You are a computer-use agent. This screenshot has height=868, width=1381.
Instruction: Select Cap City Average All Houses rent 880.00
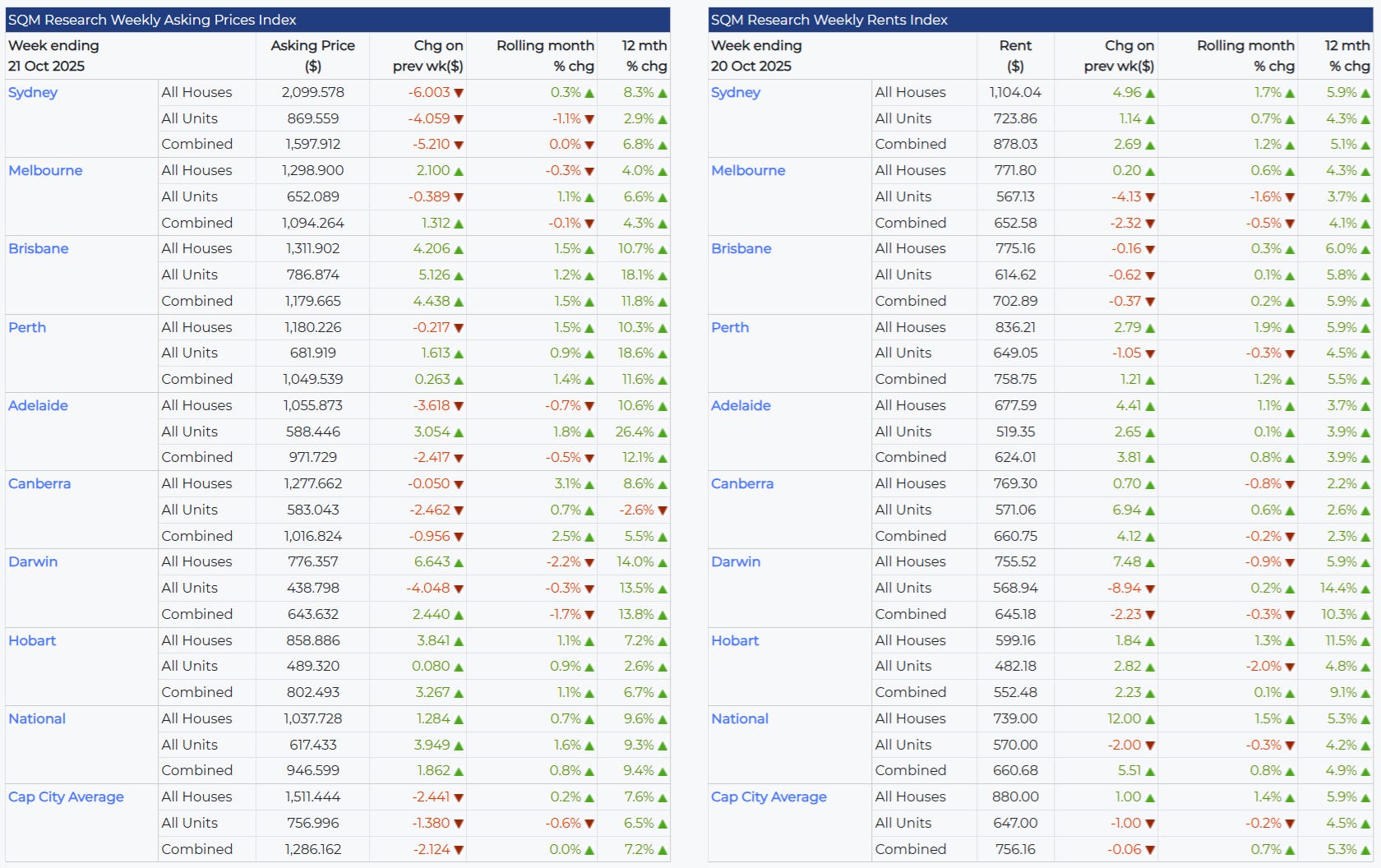click(1015, 796)
